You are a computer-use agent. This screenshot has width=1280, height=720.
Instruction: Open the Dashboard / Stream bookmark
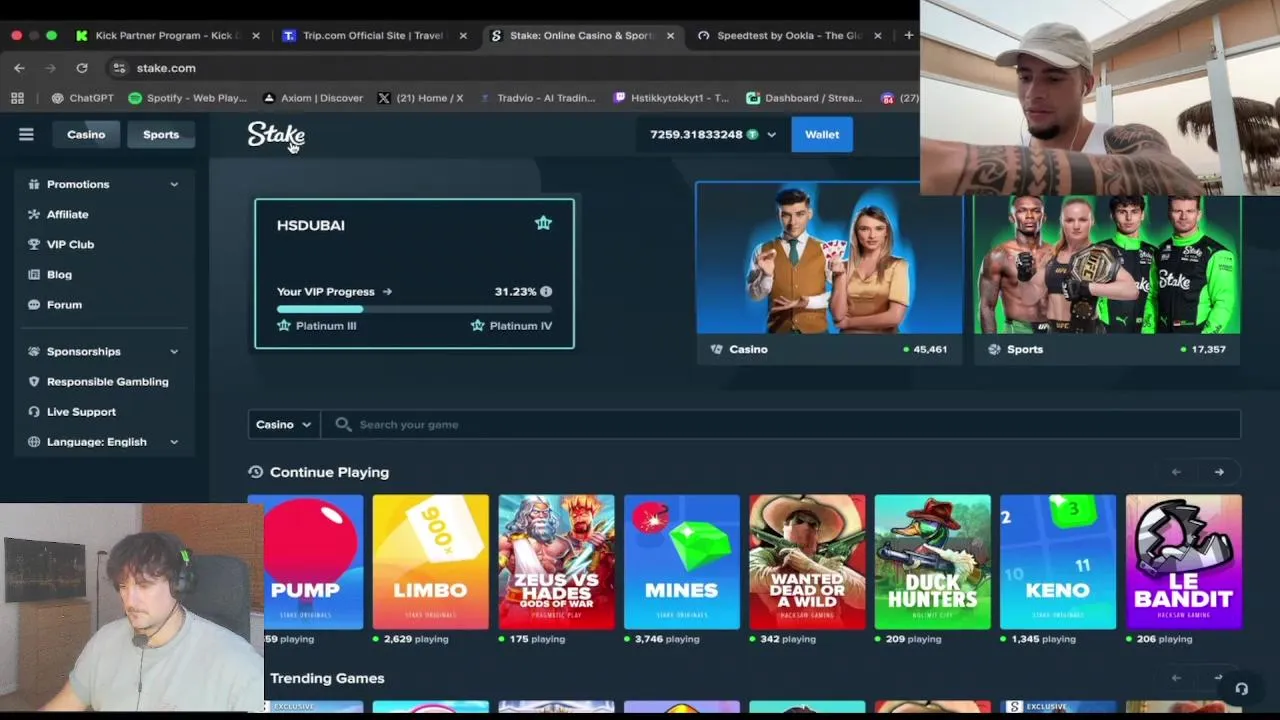(x=804, y=98)
